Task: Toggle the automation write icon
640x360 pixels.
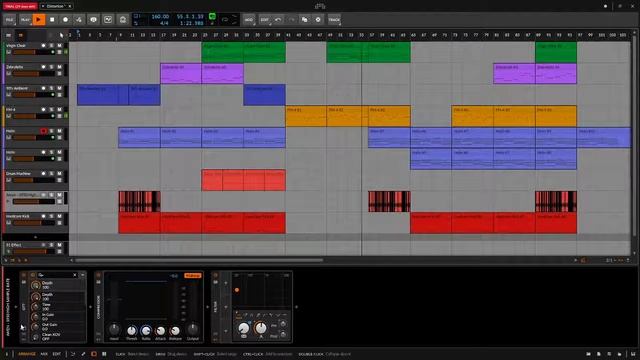Action: (x=78, y=19)
